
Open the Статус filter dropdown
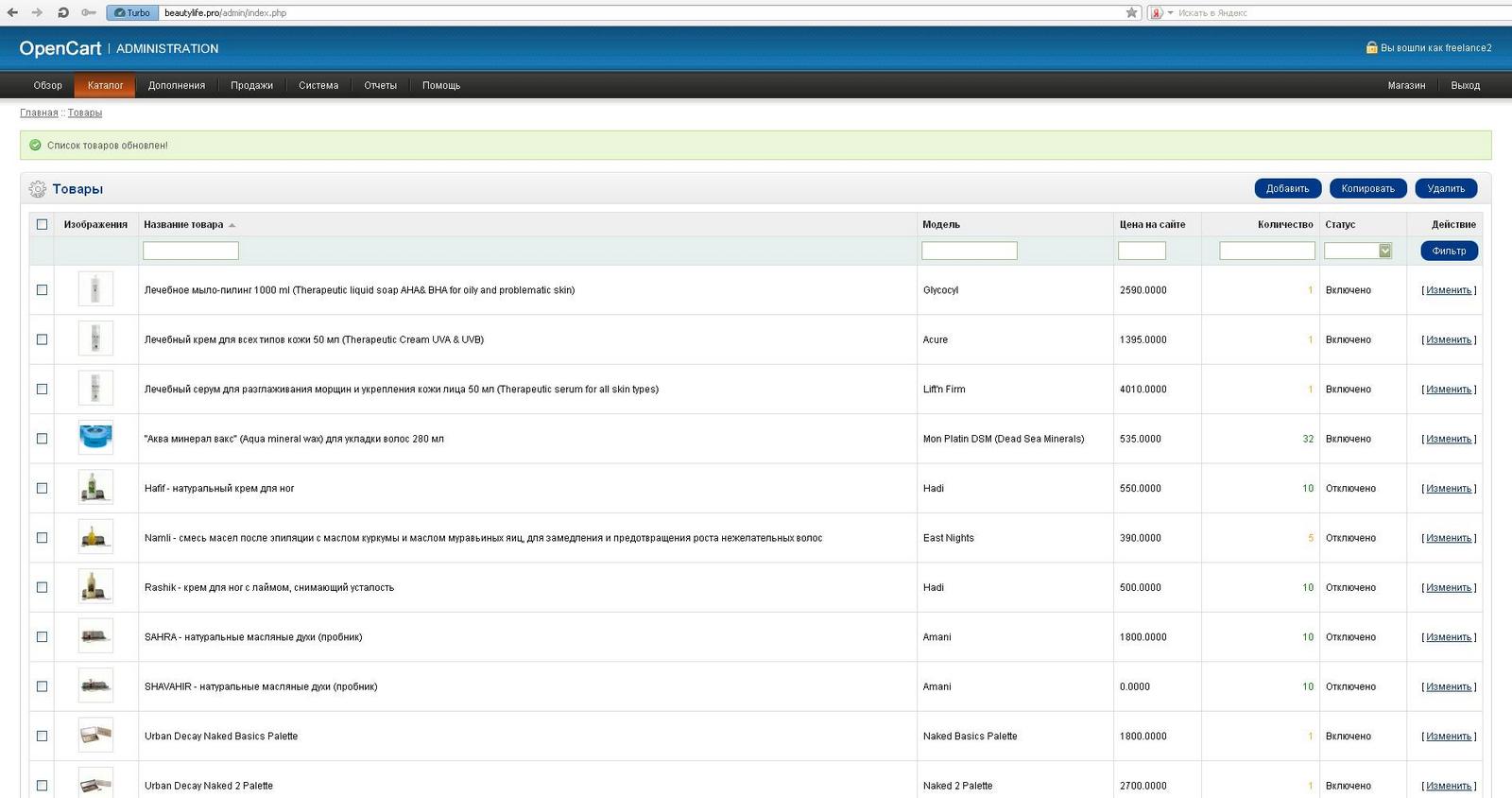[1358, 251]
